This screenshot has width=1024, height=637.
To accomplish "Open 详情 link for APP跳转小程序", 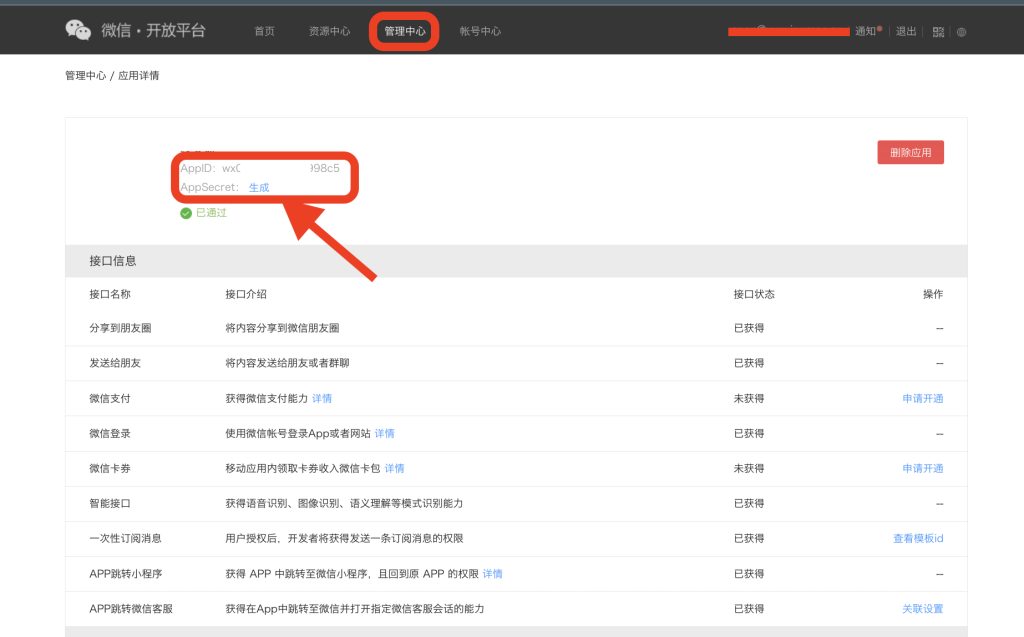I will (x=493, y=573).
